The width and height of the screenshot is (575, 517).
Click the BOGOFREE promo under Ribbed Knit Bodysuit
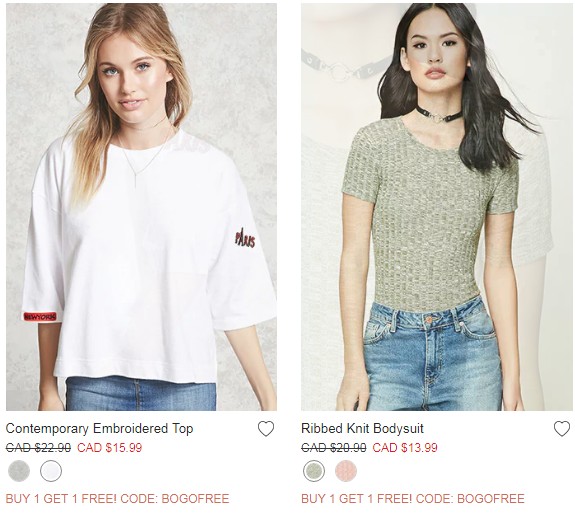(413, 499)
